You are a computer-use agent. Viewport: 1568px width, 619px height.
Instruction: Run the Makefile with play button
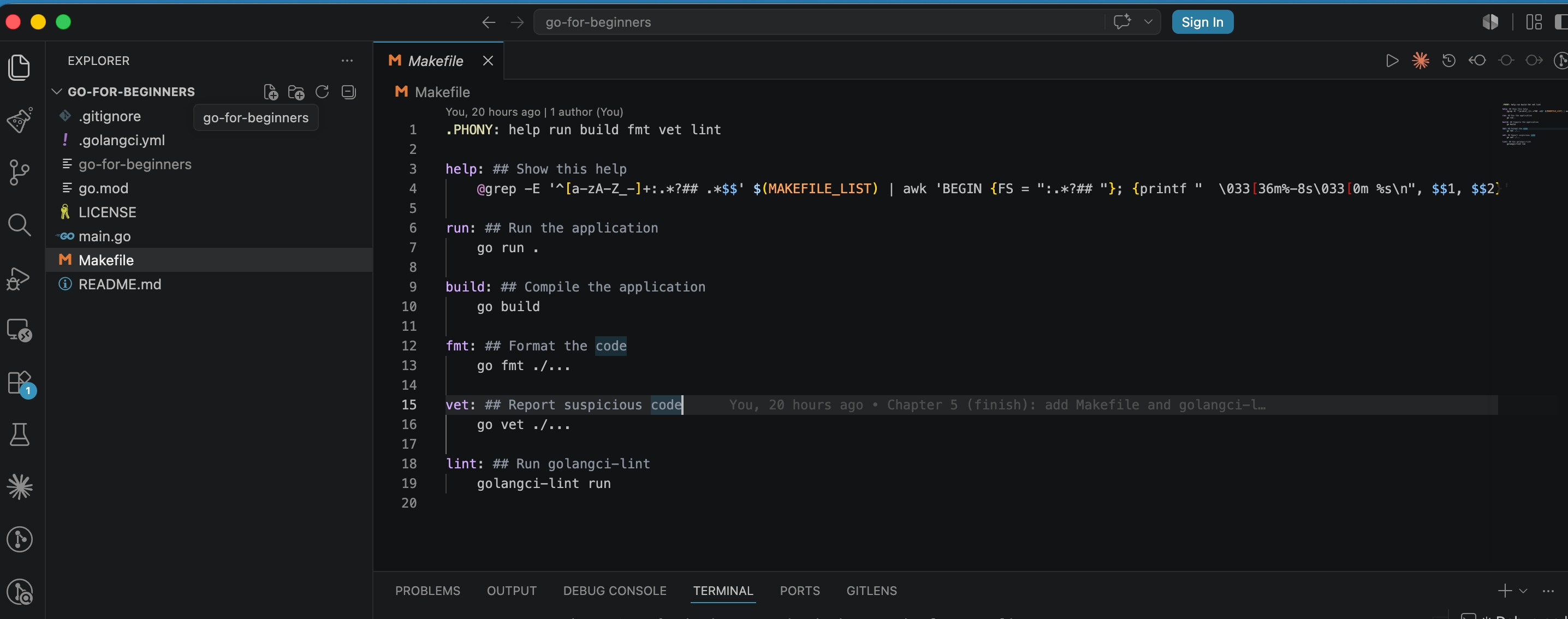(x=1392, y=61)
